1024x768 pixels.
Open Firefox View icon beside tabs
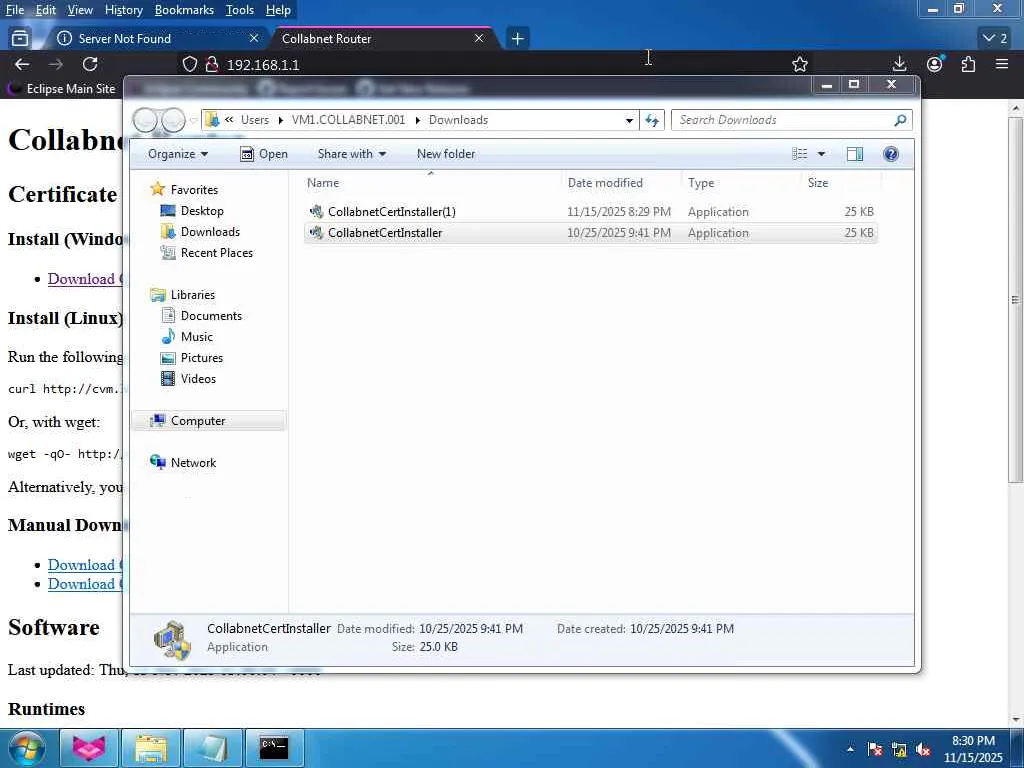click(x=20, y=39)
